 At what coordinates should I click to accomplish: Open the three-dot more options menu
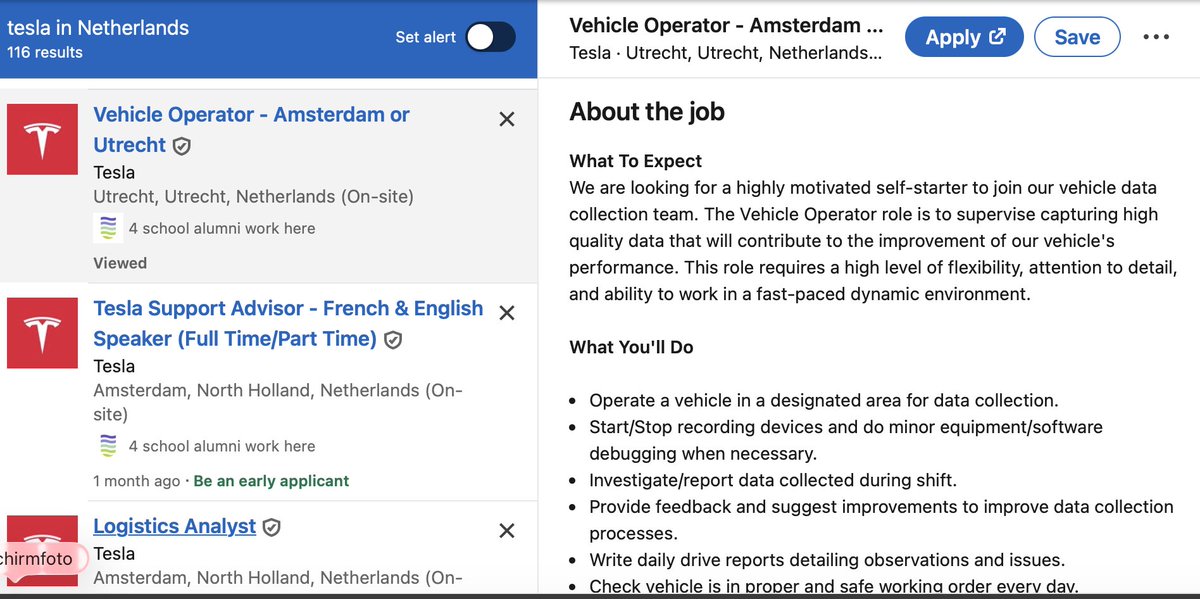[x=1156, y=37]
